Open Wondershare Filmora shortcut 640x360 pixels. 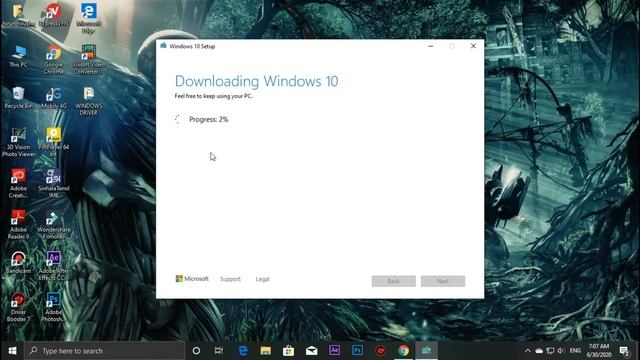coord(53,224)
